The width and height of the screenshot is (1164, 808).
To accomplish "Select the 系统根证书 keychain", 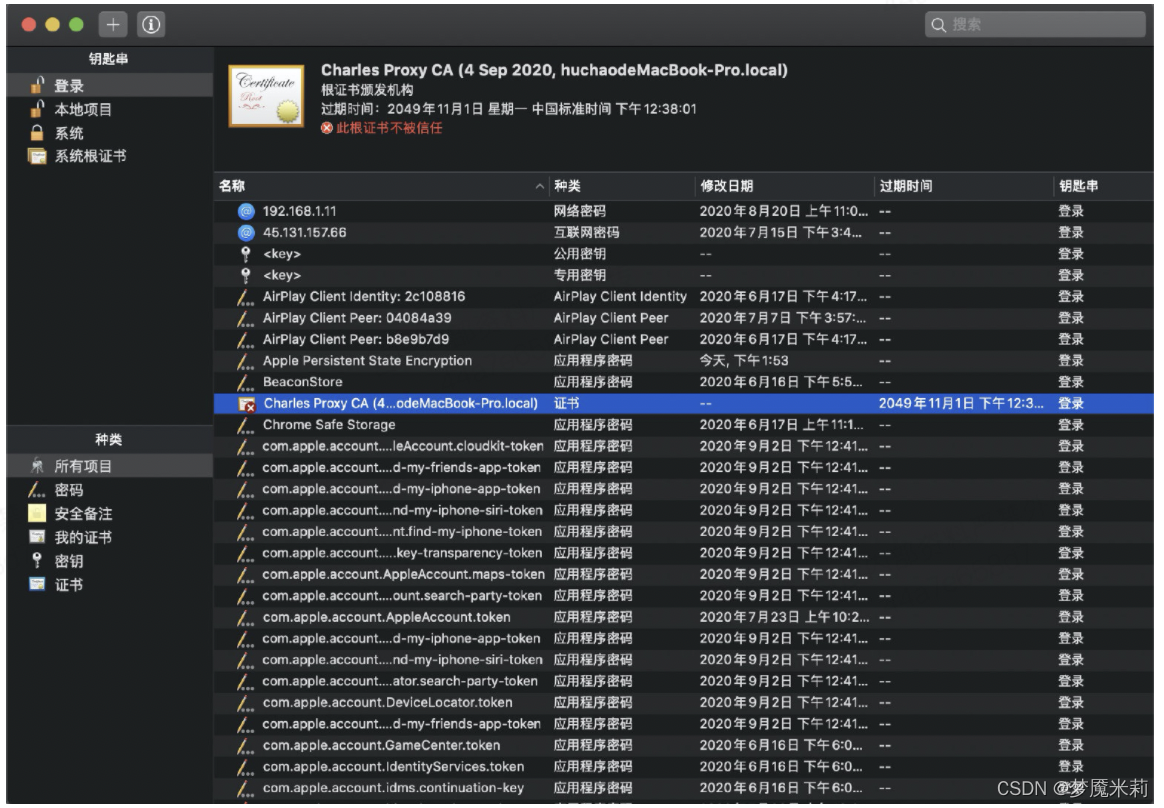I will [110, 156].
